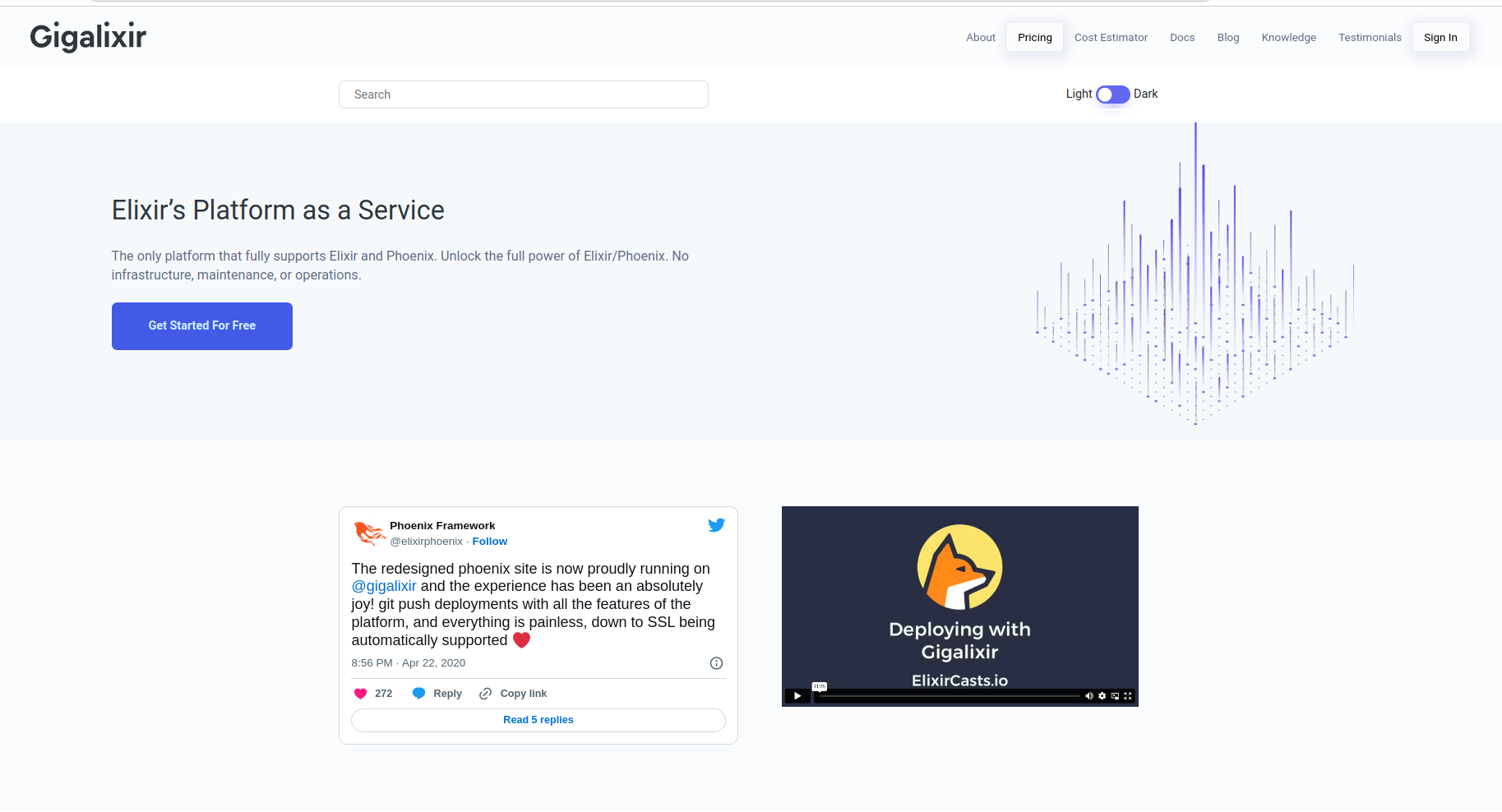Viewport: 1502px width, 812px height.
Task: Click the Twitter bird logo in tweet
Action: coord(716,525)
